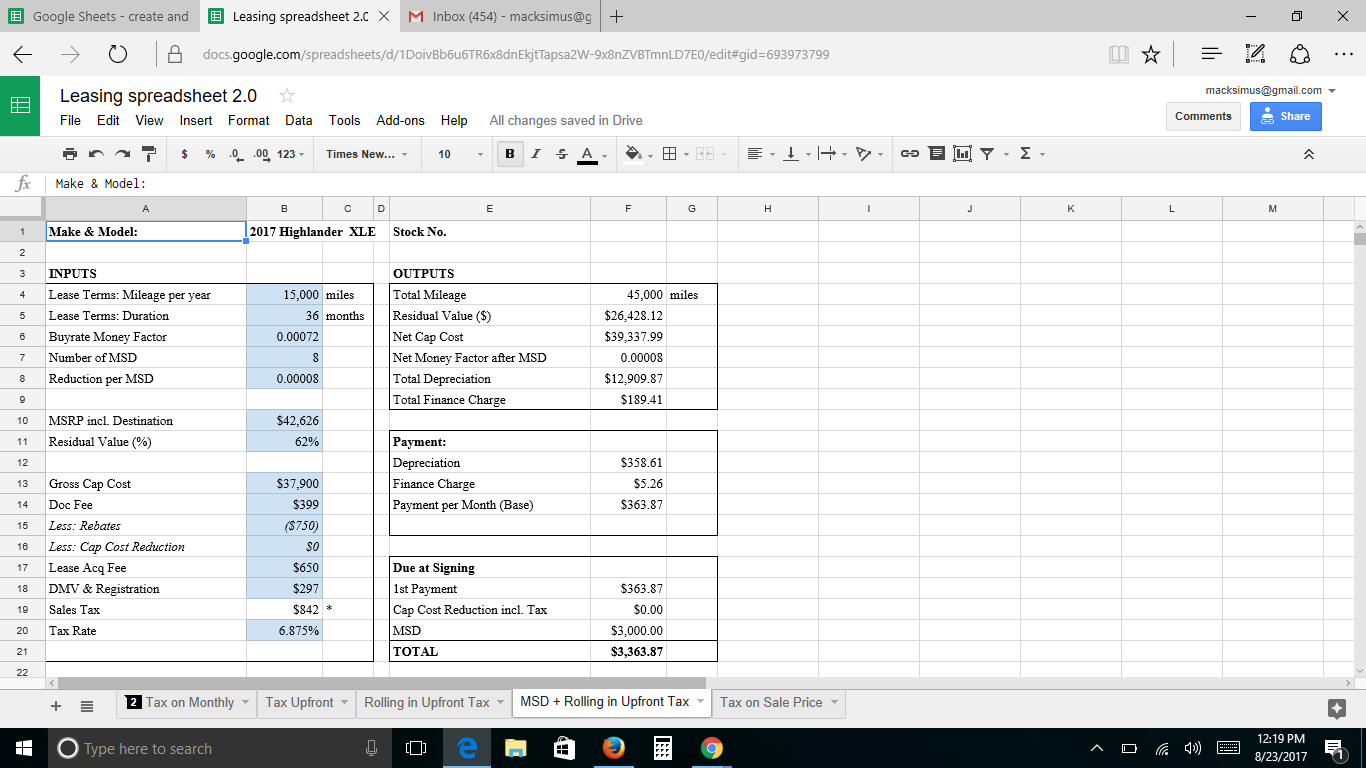Format as currency with dollar icon

(x=185, y=154)
